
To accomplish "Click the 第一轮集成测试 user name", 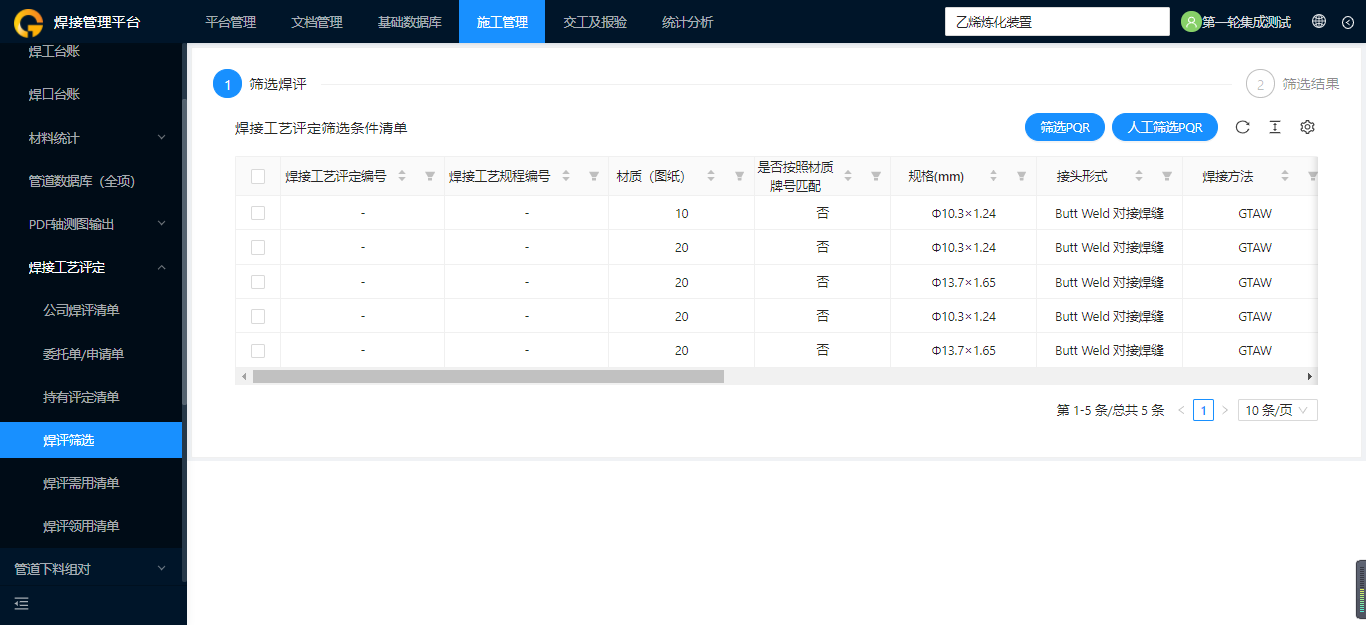I will [1246, 22].
